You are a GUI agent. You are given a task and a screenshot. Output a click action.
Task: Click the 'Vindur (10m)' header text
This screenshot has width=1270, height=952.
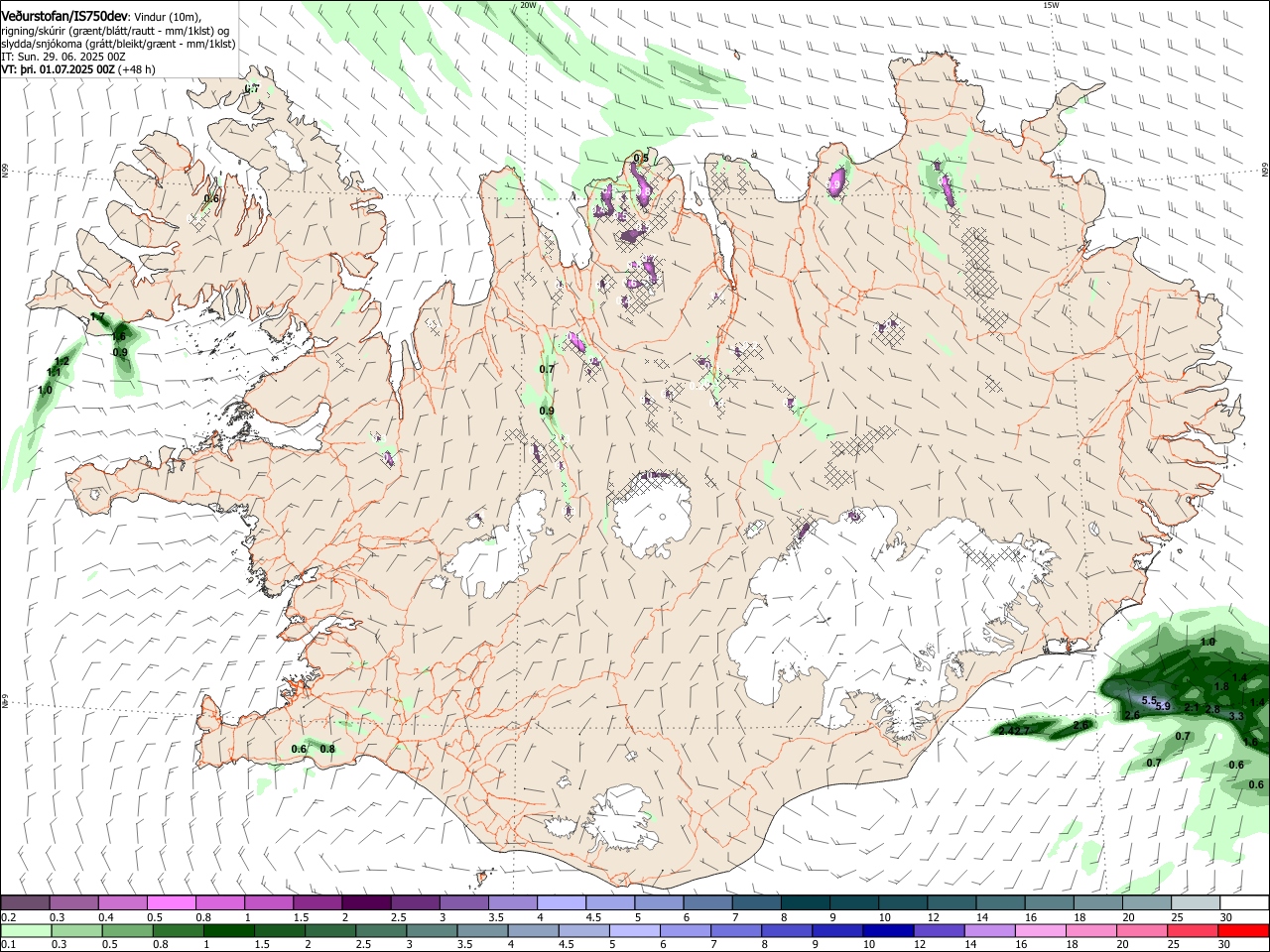[x=165, y=17]
